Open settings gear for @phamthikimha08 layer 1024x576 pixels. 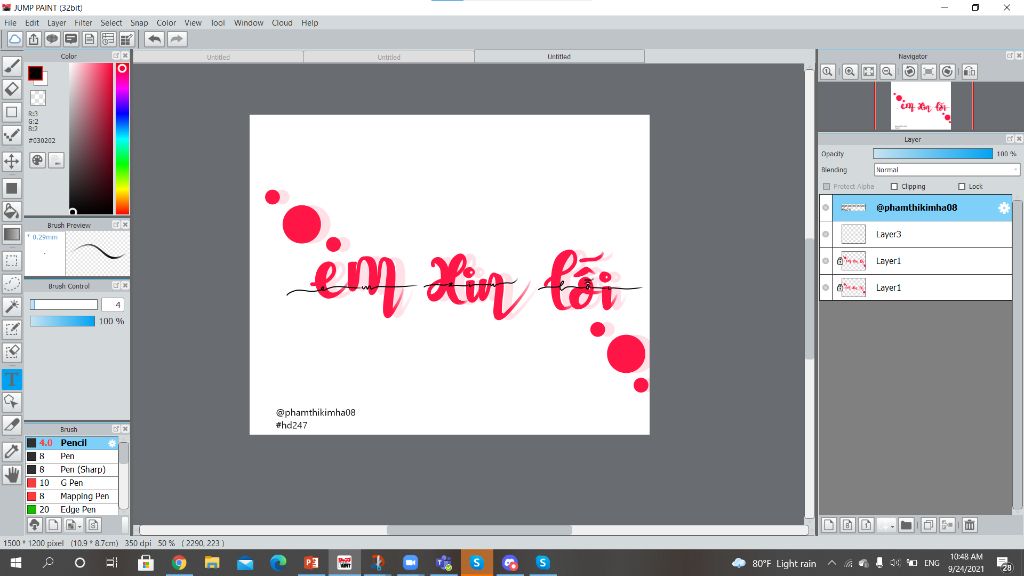[1004, 208]
